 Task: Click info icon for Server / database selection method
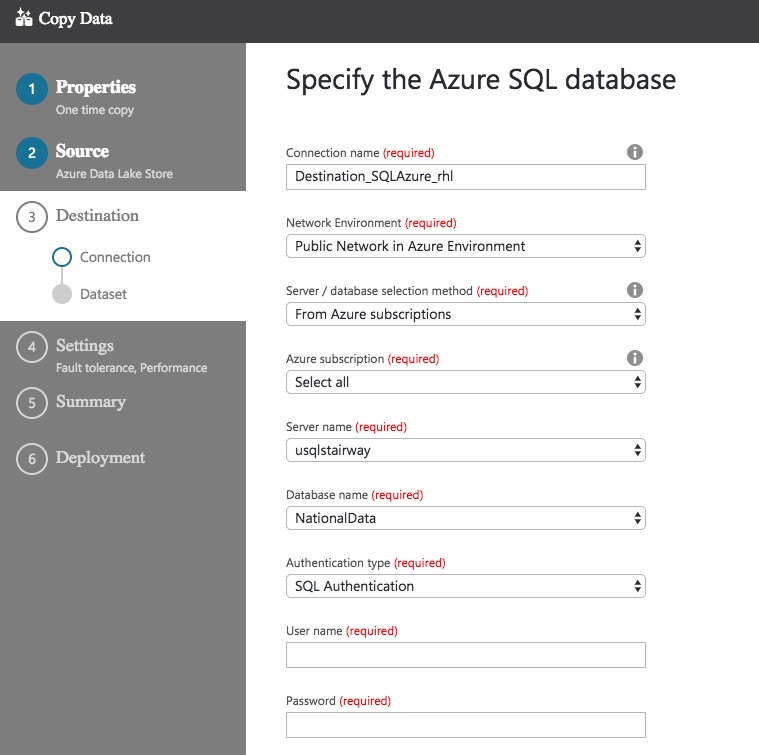634,290
